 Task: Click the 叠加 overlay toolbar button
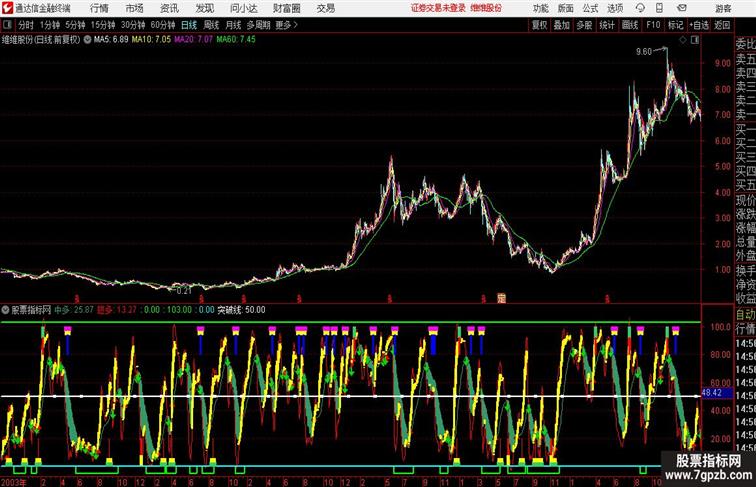point(562,25)
